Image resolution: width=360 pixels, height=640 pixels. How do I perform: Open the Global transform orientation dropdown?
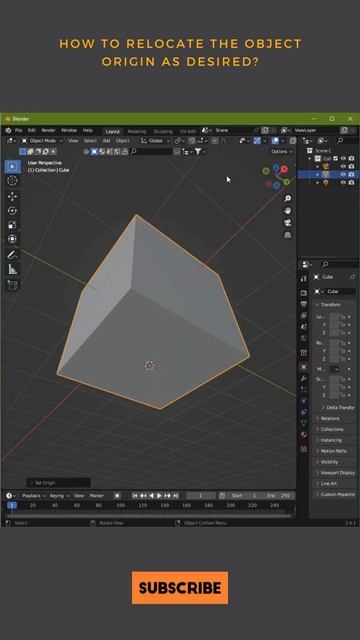(156, 141)
